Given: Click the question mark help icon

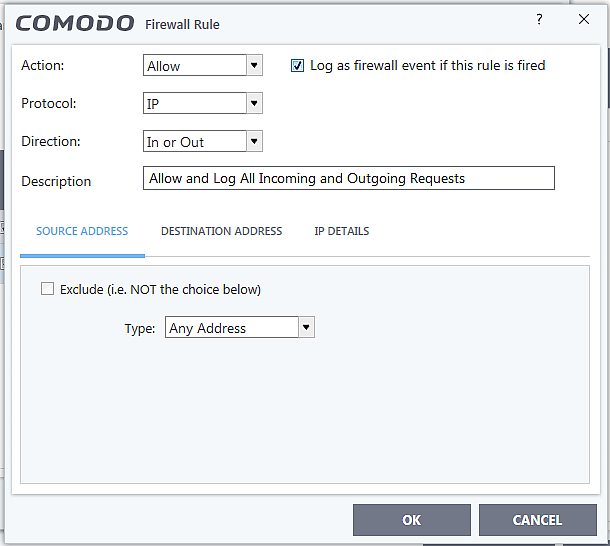Looking at the screenshot, I should pyautogui.click(x=539, y=20).
